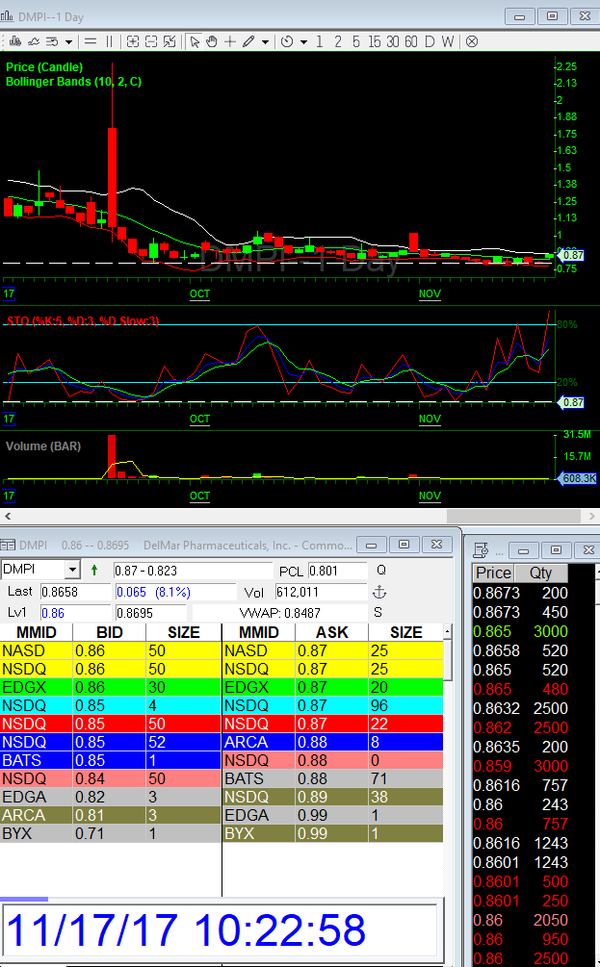Click the circled X icon in chart toolbar
The width and height of the screenshot is (600, 967).
(x=471, y=41)
